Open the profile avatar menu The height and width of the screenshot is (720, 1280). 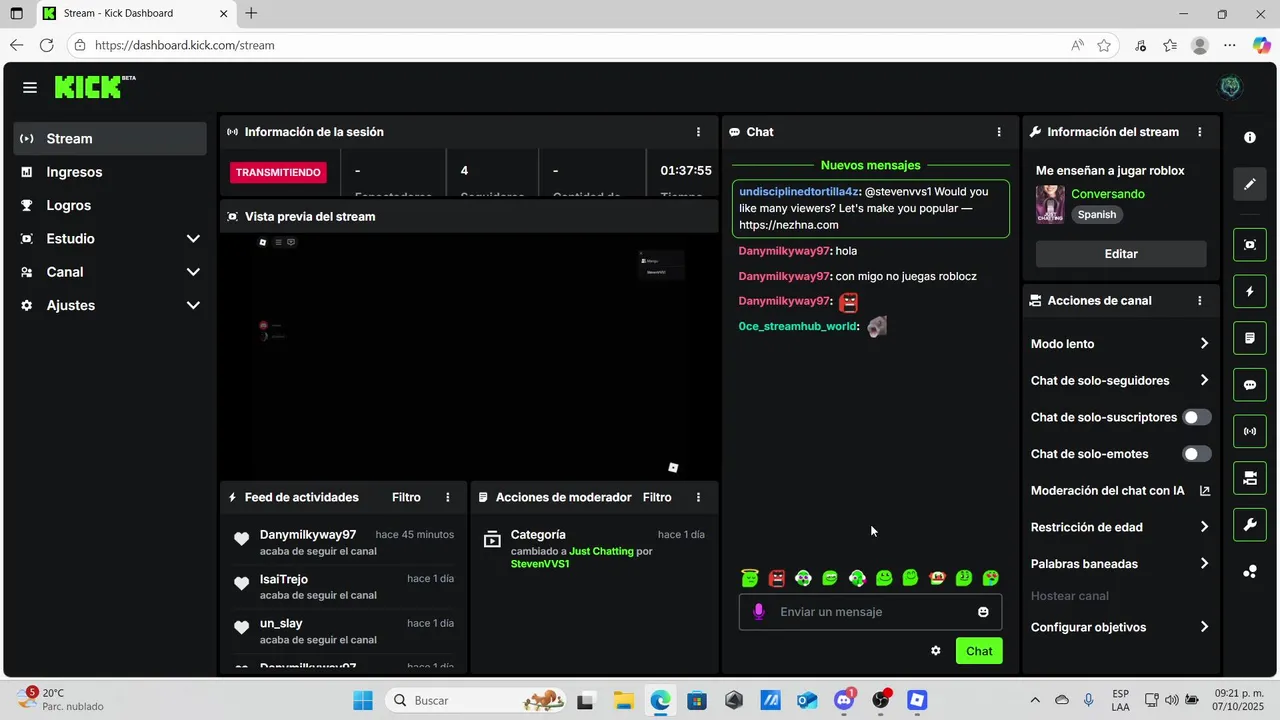(x=1231, y=87)
